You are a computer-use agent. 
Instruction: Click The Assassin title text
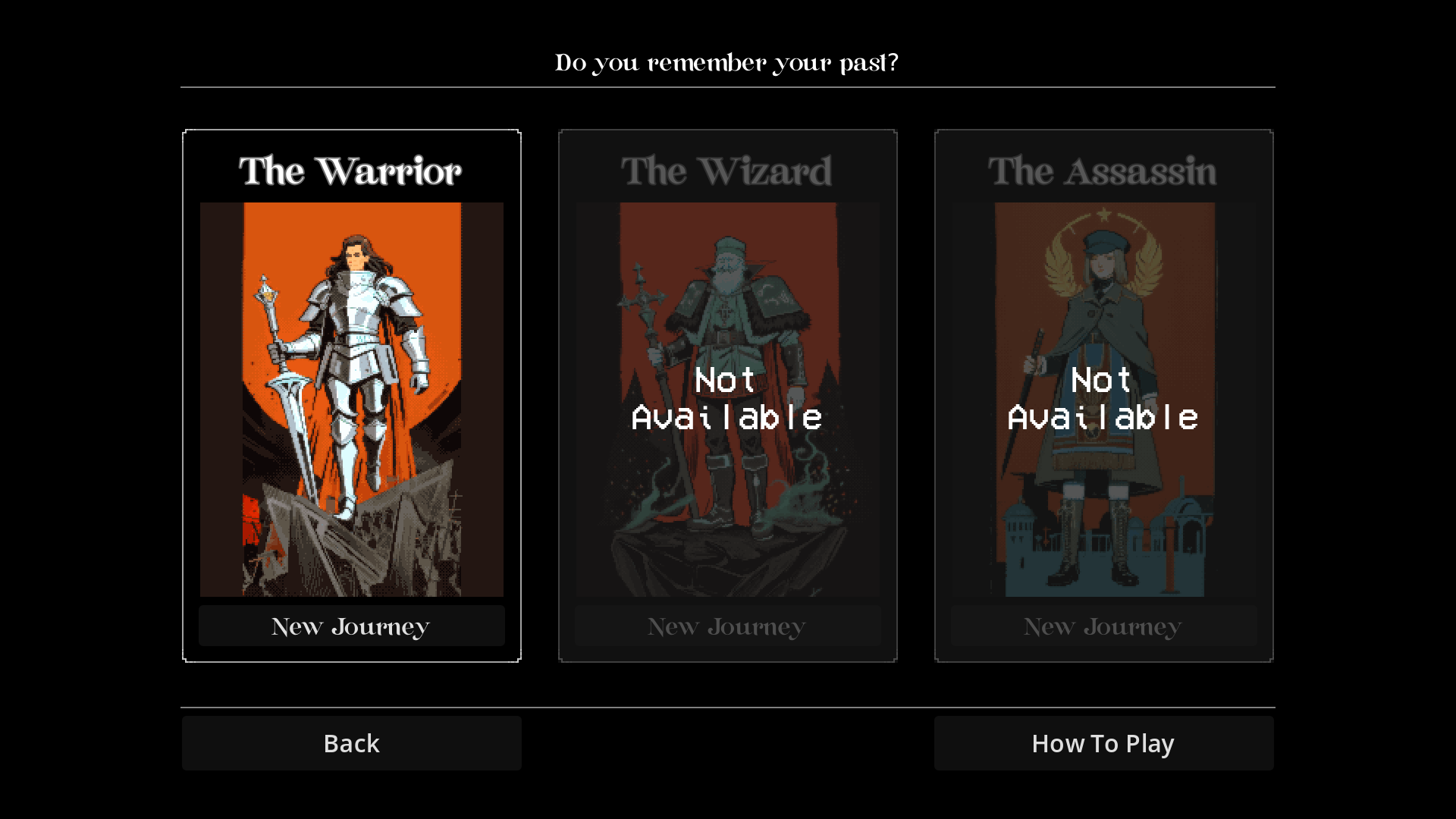(x=1103, y=171)
